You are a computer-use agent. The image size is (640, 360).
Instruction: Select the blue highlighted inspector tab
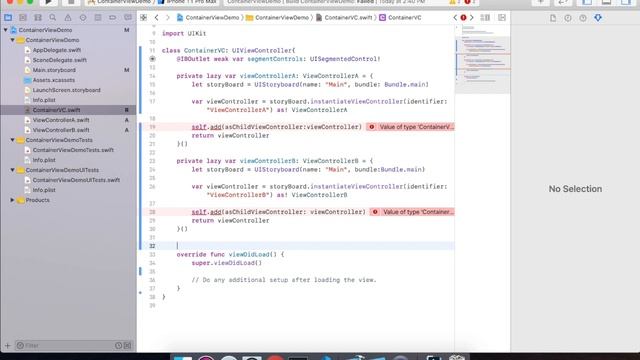click(598, 18)
